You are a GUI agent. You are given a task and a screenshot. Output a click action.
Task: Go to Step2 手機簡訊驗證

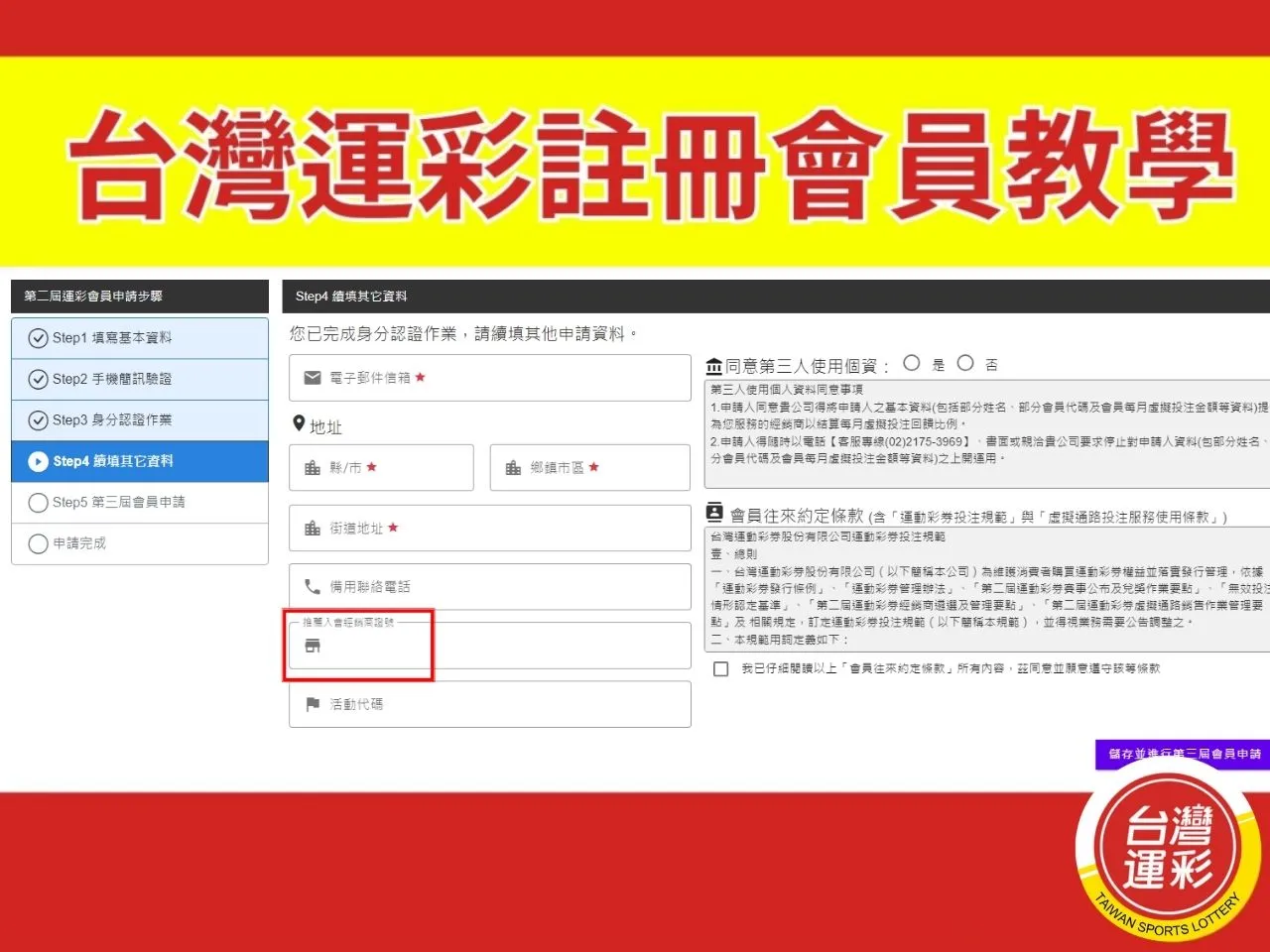[x=140, y=379]
